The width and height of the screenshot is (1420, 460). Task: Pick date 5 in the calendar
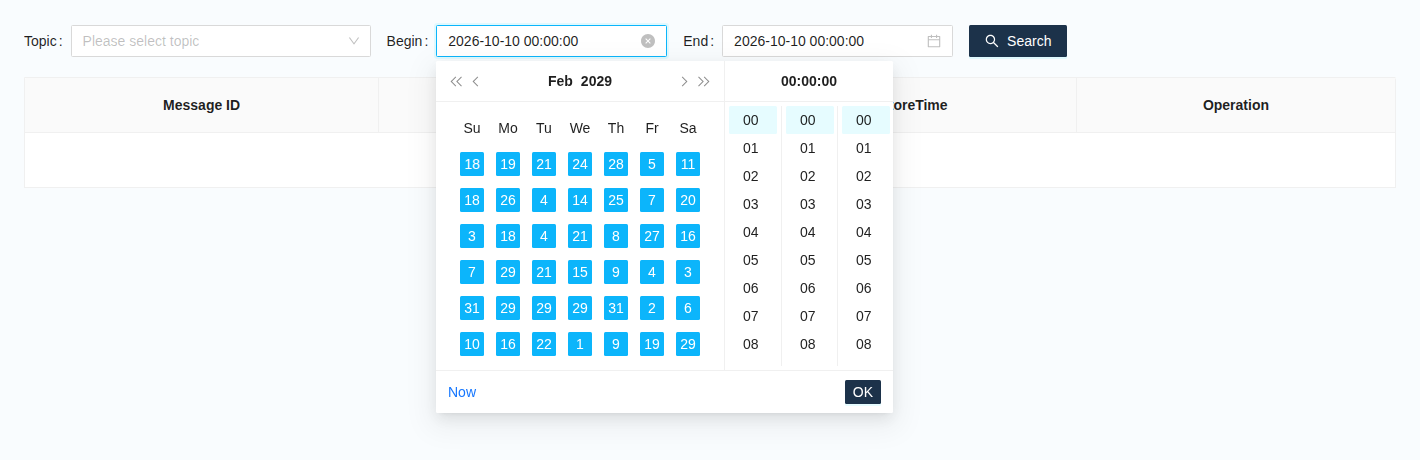(652, 164)
